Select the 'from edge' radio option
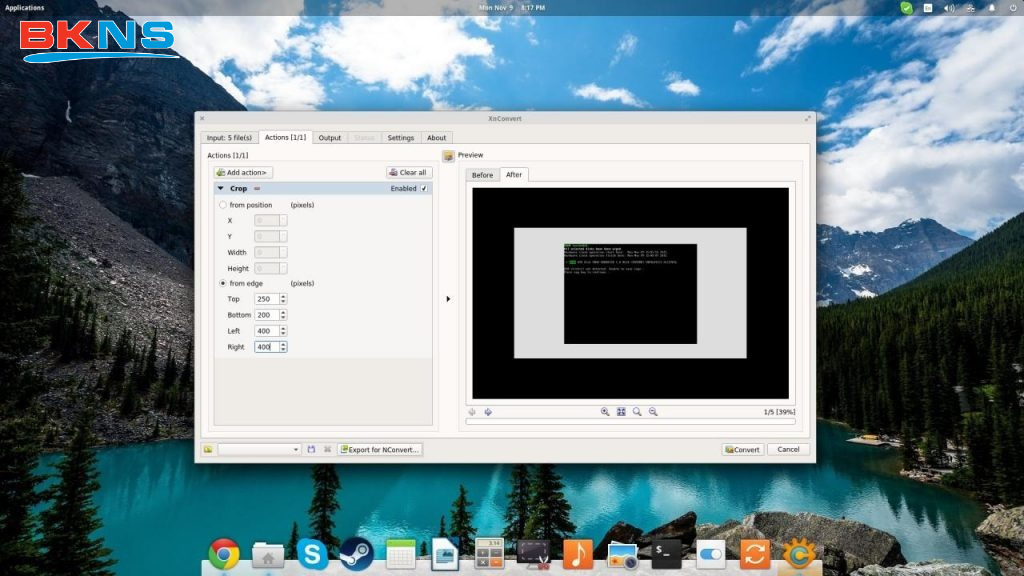 click(x=222, y=283)
